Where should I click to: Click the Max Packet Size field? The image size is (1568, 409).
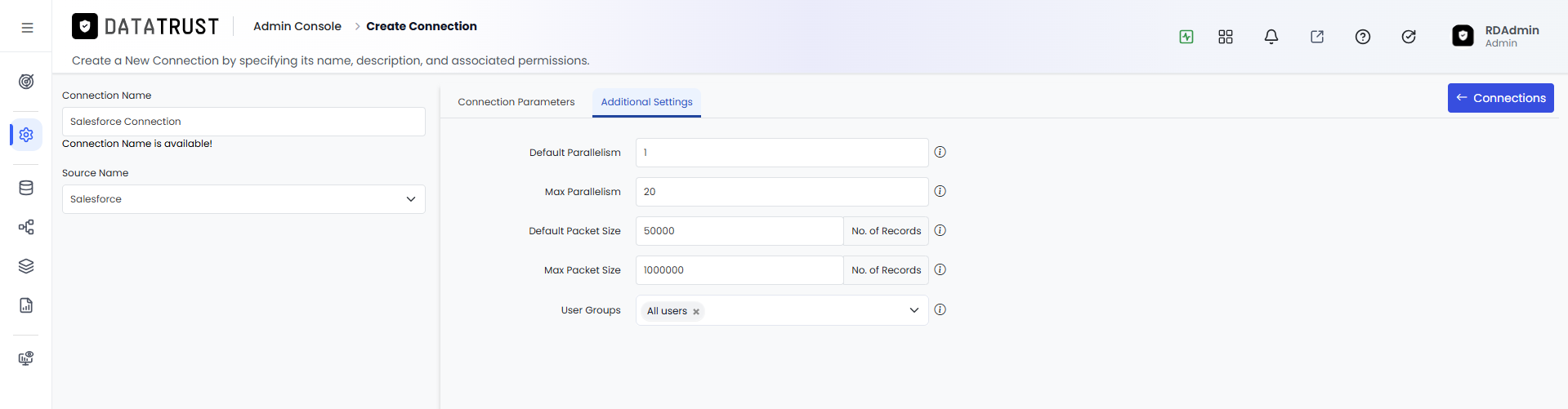tap(739, 270)
